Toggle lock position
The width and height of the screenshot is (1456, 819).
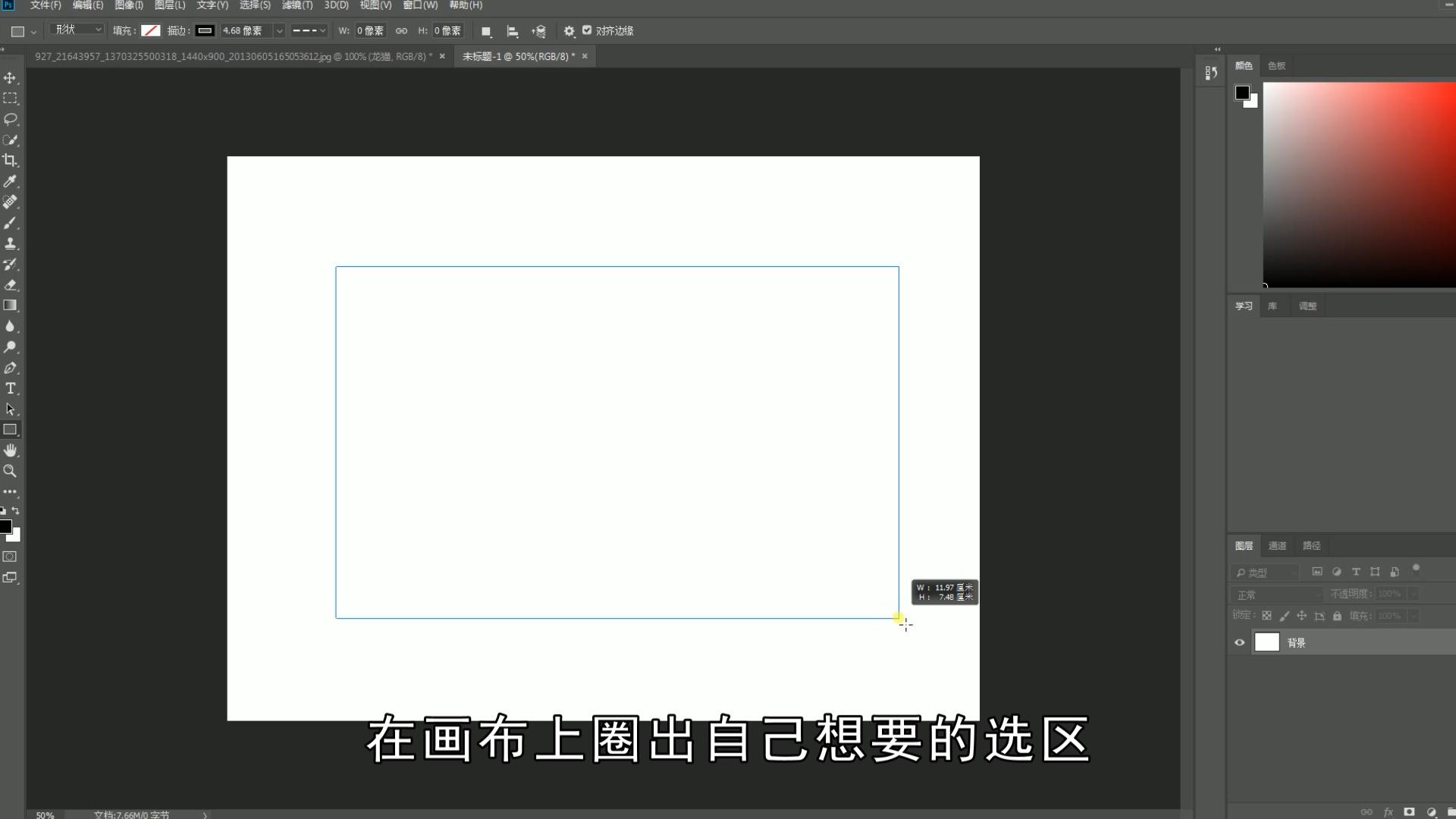click(1301, 616)
